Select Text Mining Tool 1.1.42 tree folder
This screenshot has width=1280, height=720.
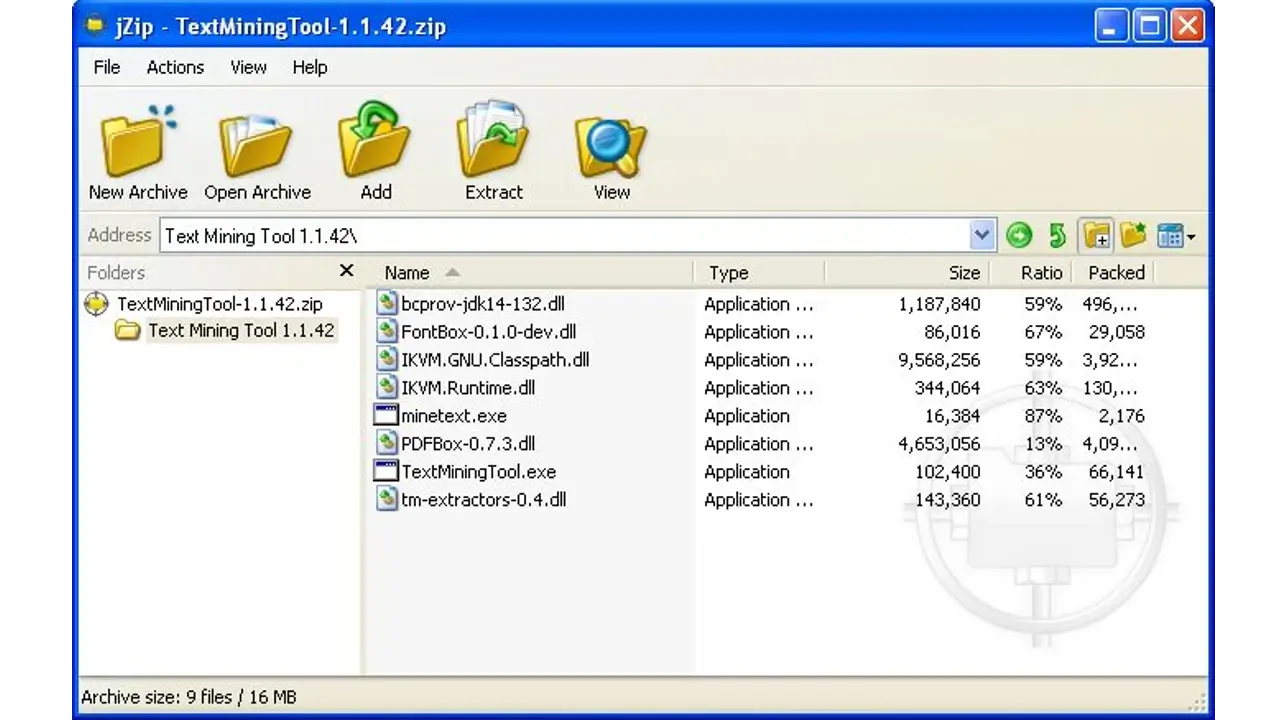pos(241,330)
